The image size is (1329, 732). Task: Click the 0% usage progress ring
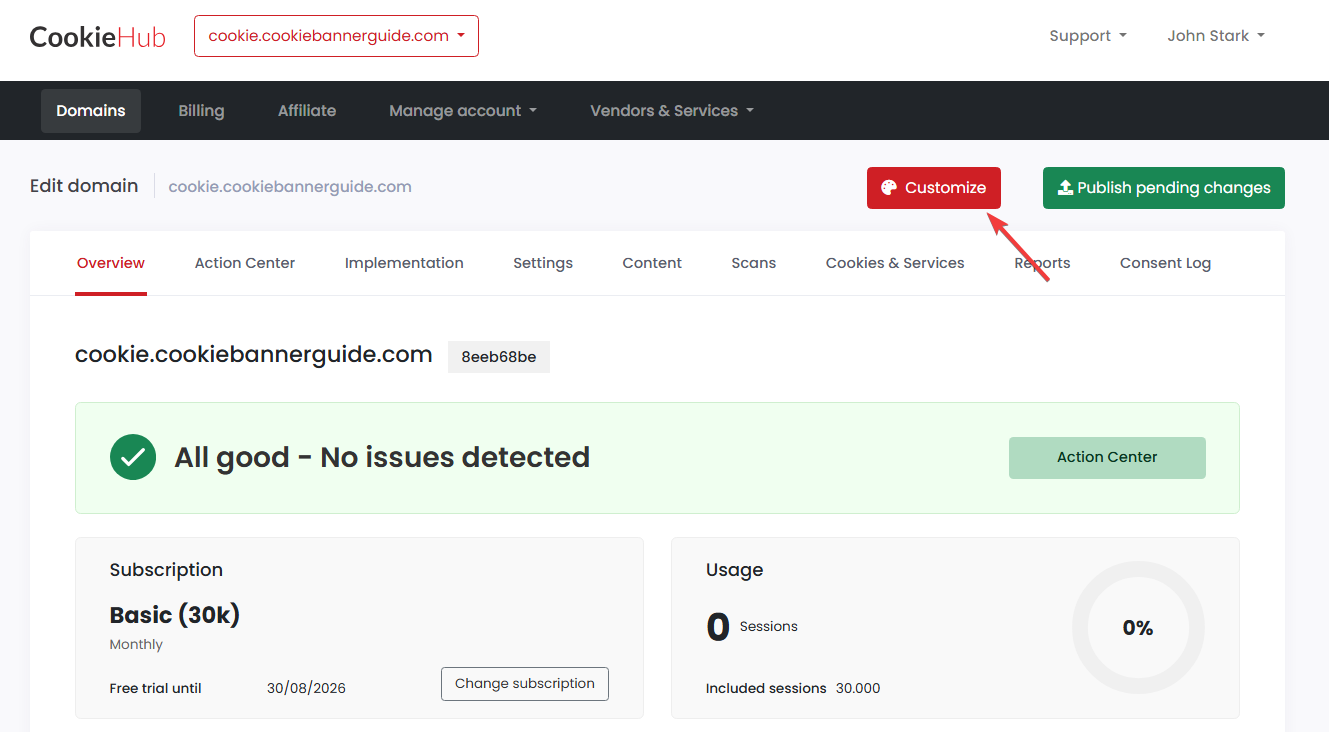click(x=1138, y=628)
